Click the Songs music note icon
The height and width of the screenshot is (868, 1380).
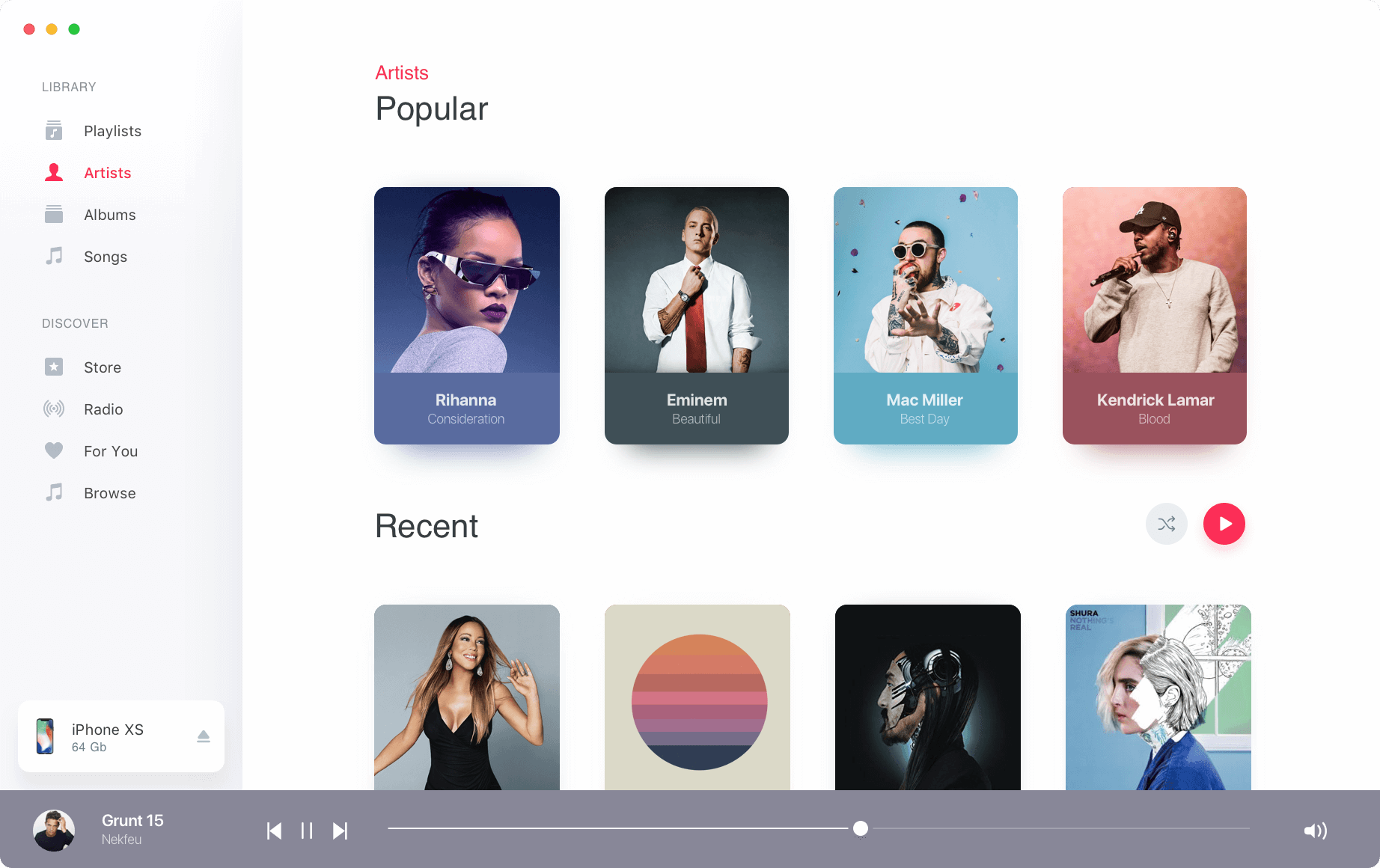pos(54,256)
